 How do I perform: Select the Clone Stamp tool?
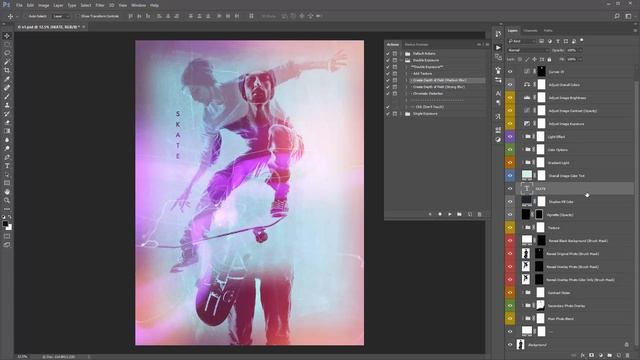7,105
